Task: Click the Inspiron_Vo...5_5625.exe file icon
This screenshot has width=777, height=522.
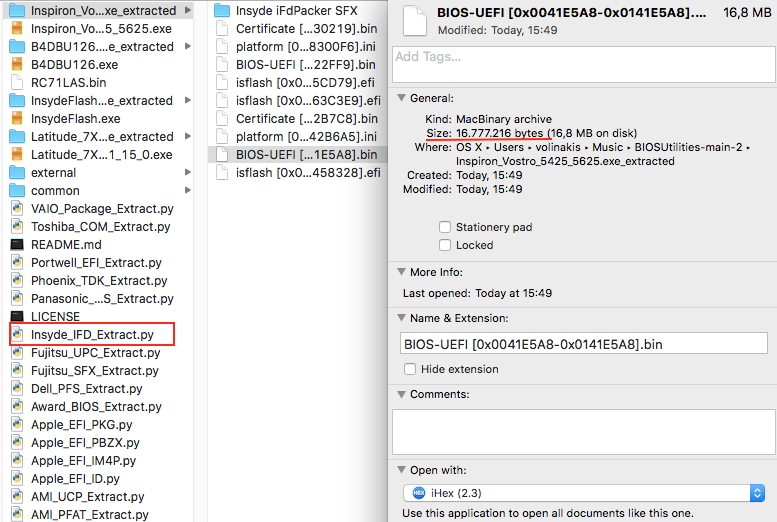Action: pyautogui.click(x=17, y=28)
